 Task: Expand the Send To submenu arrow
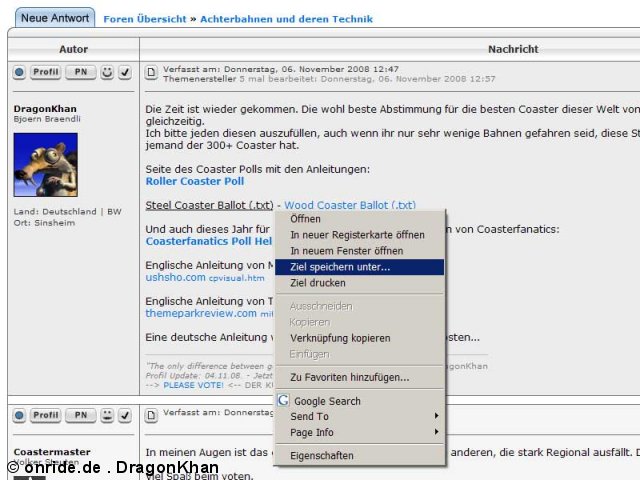pos(436,416)
